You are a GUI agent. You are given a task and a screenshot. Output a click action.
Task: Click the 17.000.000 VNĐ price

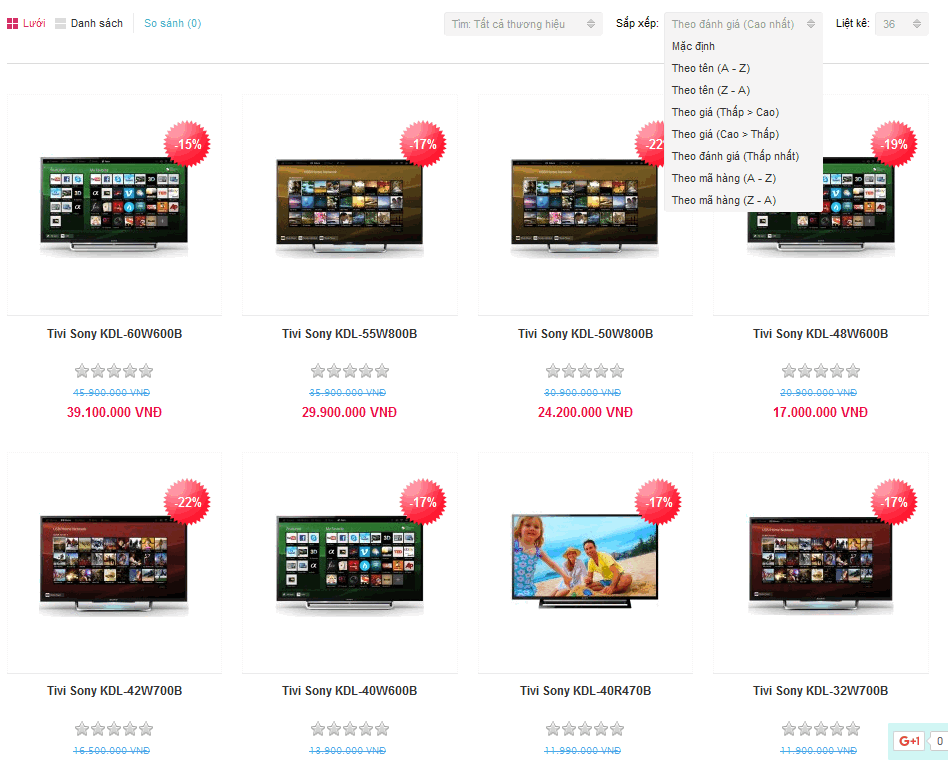820,412
